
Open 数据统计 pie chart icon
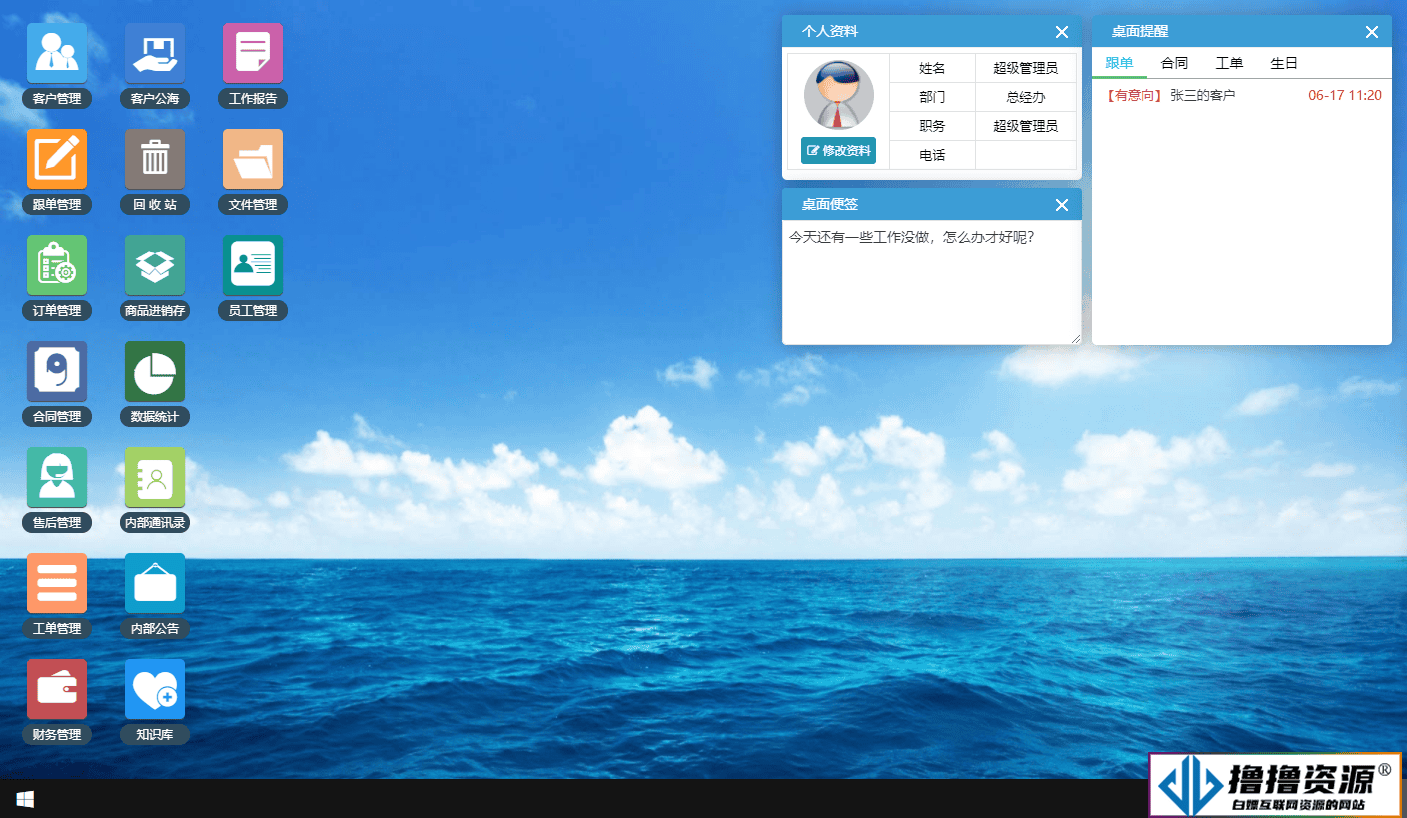tap(155, 371)
